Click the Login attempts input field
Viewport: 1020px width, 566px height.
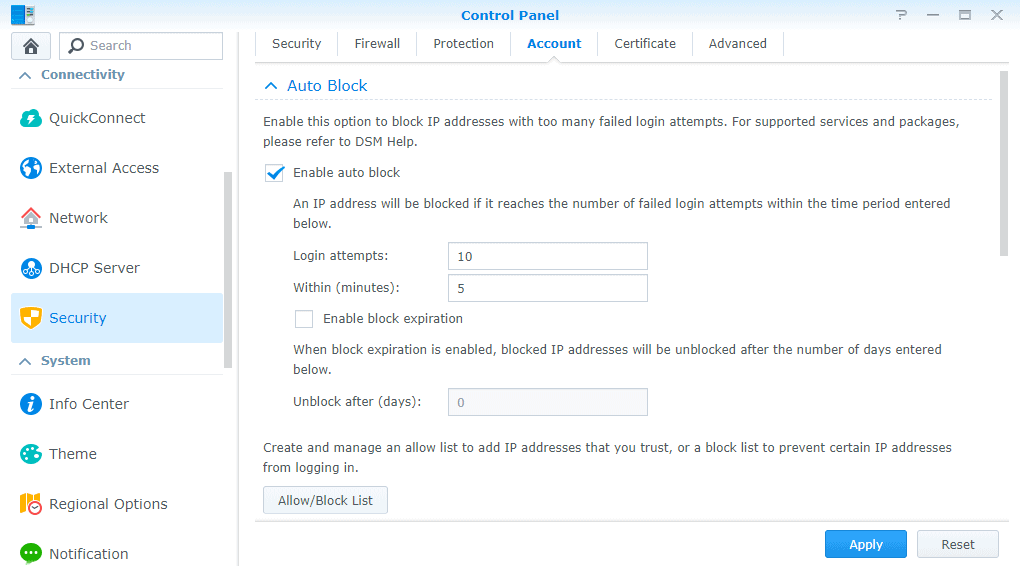click(548, 256)
